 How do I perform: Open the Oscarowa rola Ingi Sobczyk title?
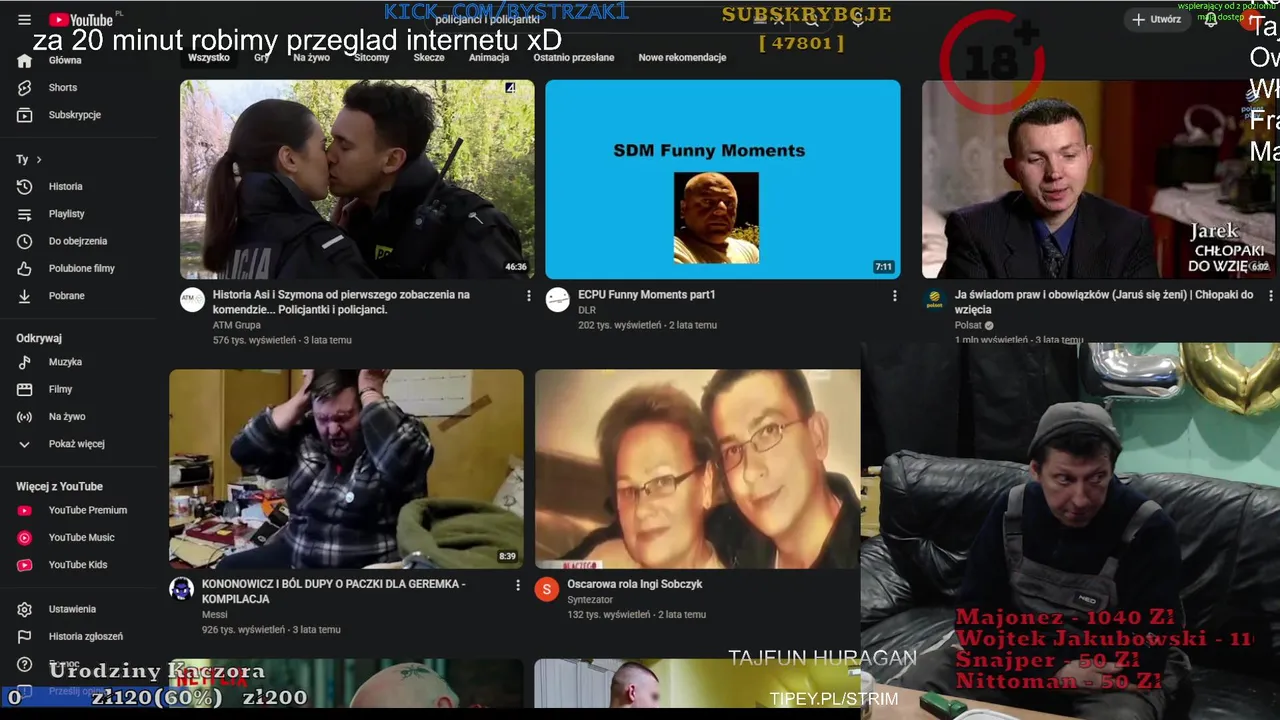(x=635, y=584)
